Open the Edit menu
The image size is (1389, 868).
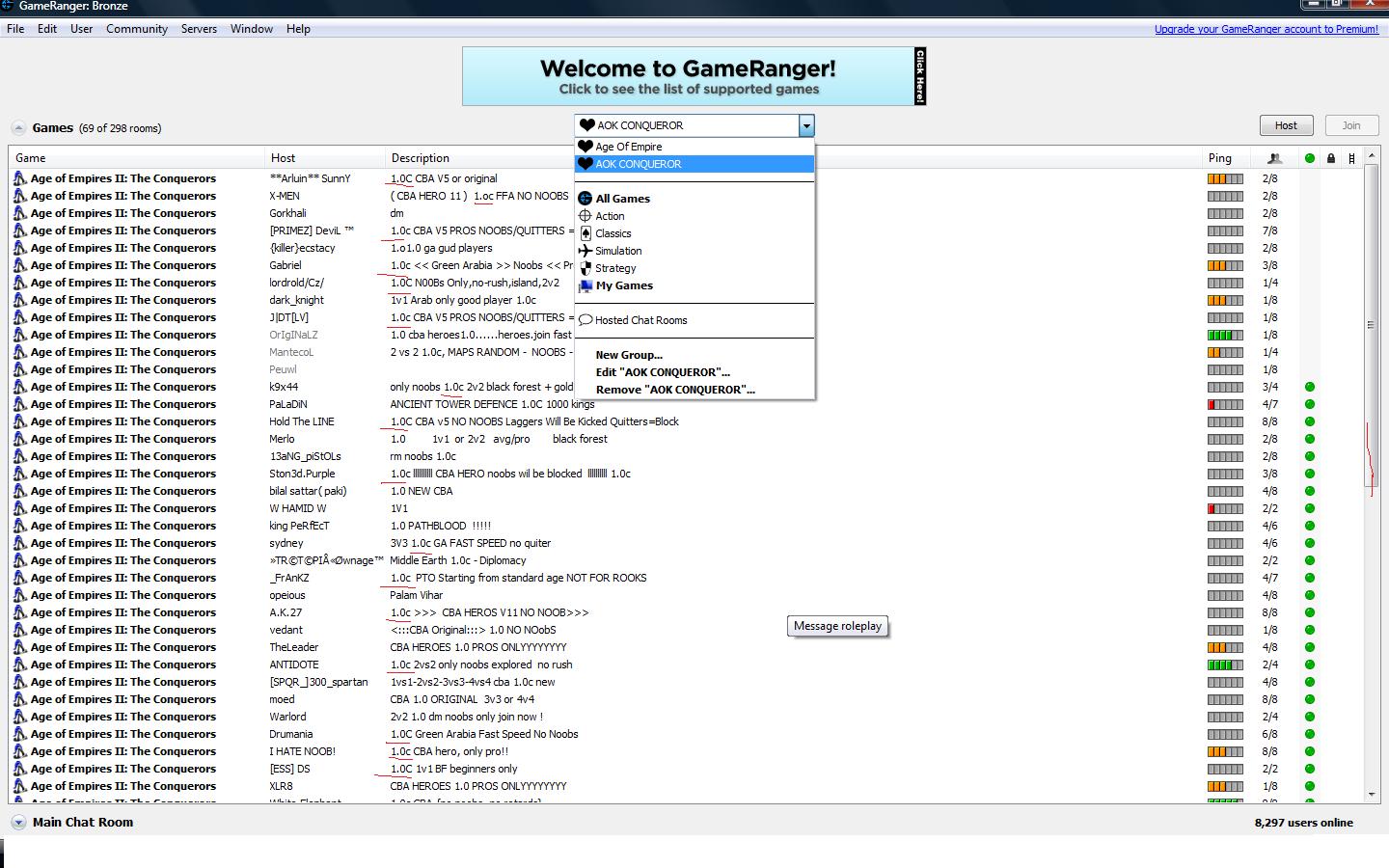(x=47, y=29)
